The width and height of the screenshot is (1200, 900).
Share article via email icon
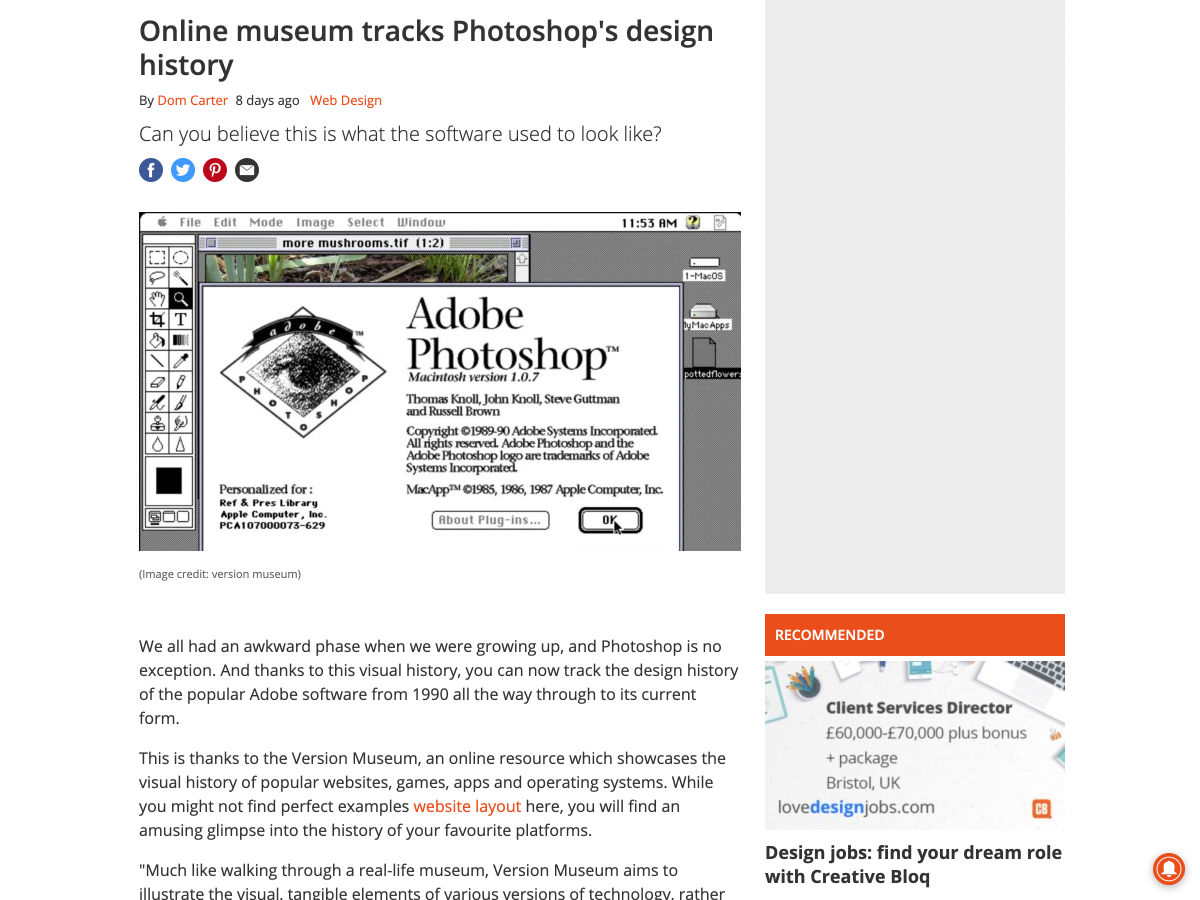(x=247, y=170)
